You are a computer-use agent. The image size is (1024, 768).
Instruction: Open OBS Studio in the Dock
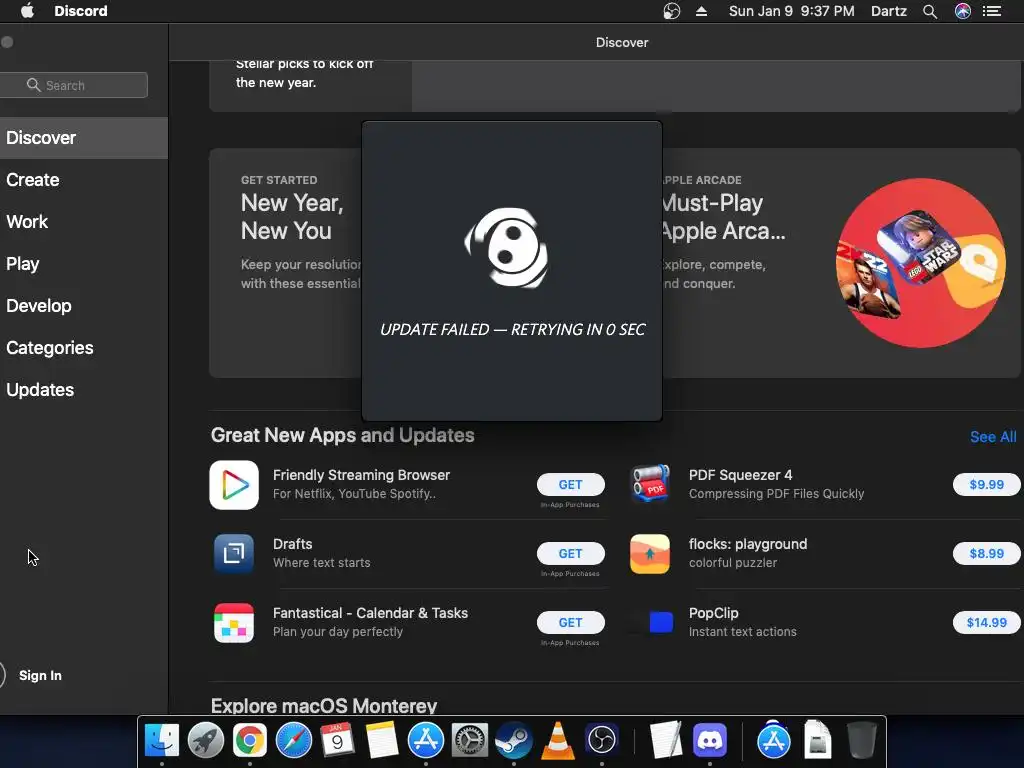click(x=601, y=740)
